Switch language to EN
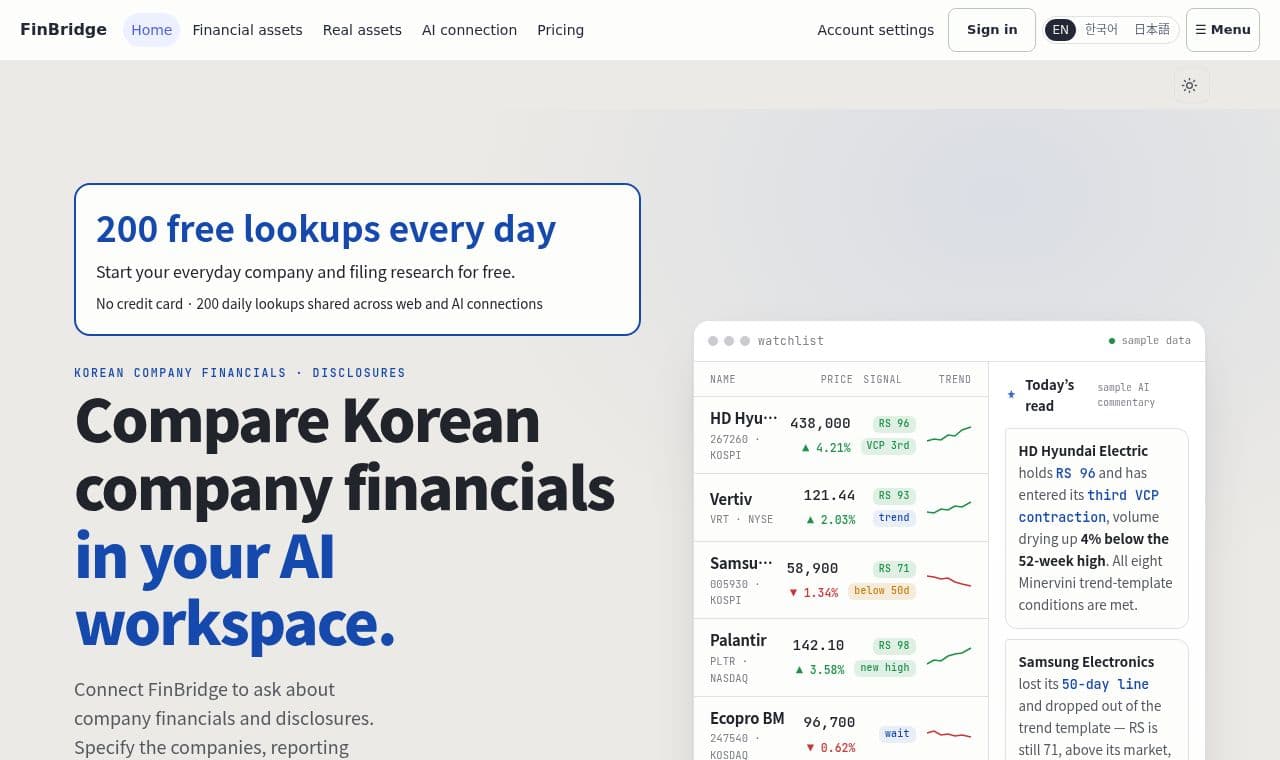Screen dimensions: 1280x760 pos(1060,30)
